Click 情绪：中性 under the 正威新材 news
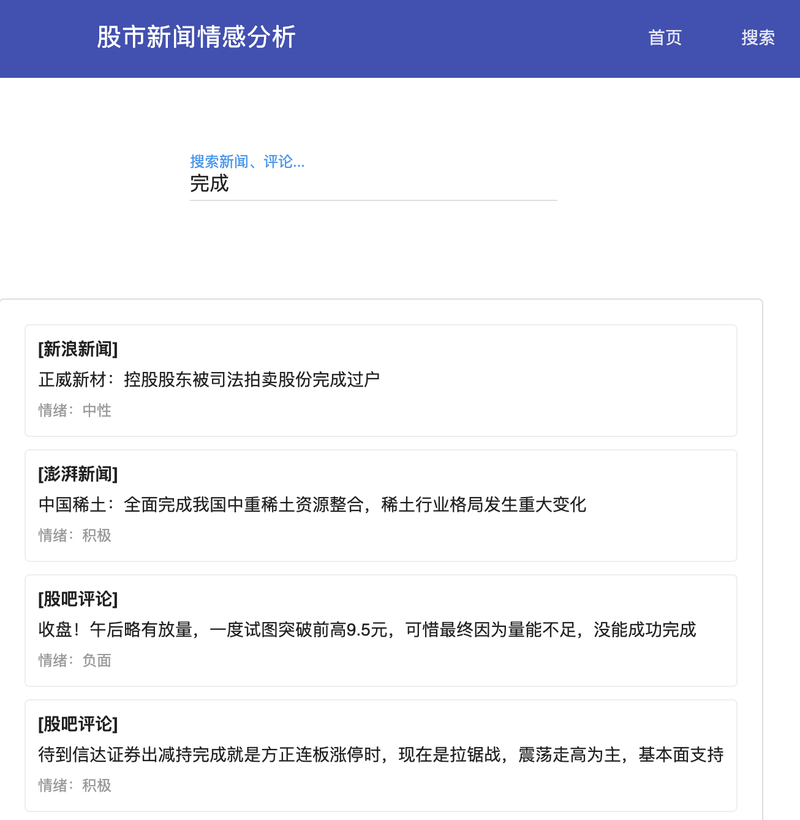This screenshot has width=800, height=820. (75, 411)
